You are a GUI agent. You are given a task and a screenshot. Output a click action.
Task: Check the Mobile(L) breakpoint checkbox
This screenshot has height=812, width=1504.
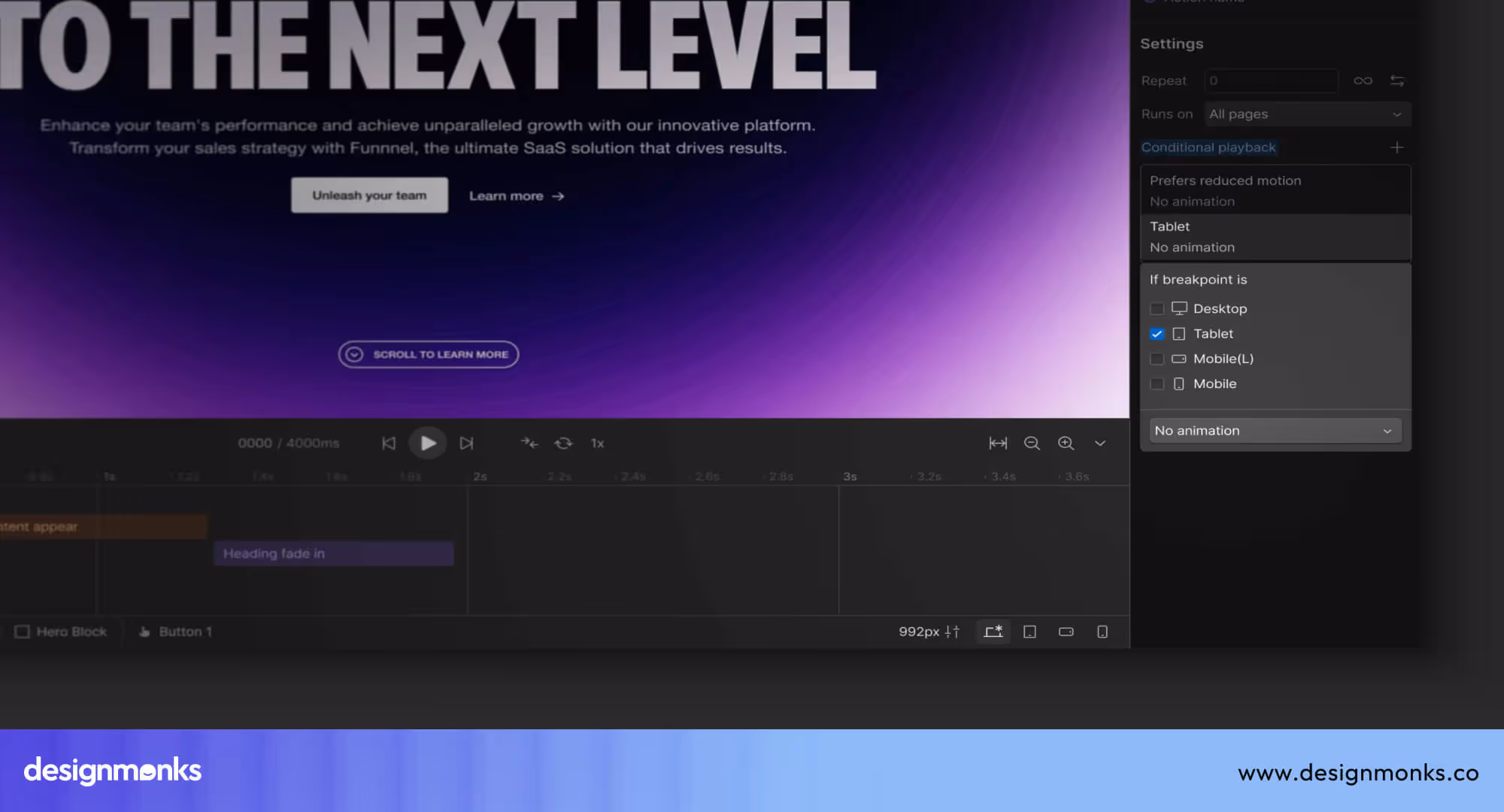(x=1157, y=359)
